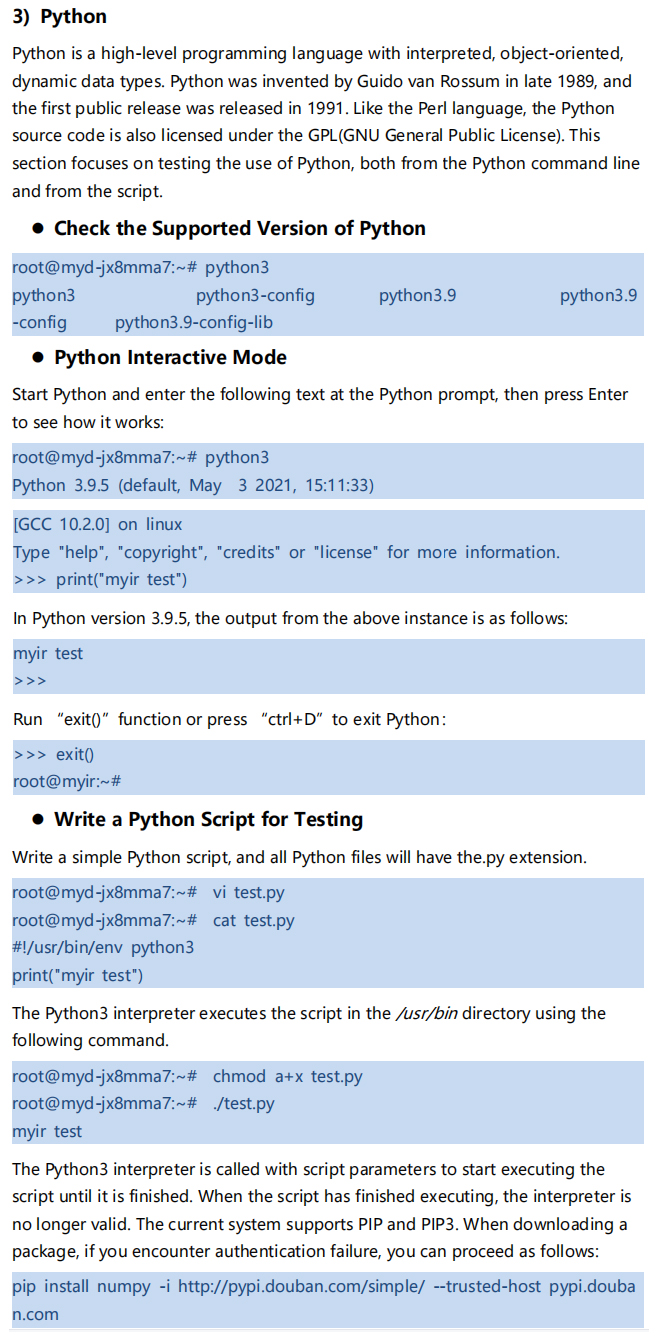Click the bullet before 'Python Interactive Mode'
660x1338 pixels.
(x=38, y=358)
